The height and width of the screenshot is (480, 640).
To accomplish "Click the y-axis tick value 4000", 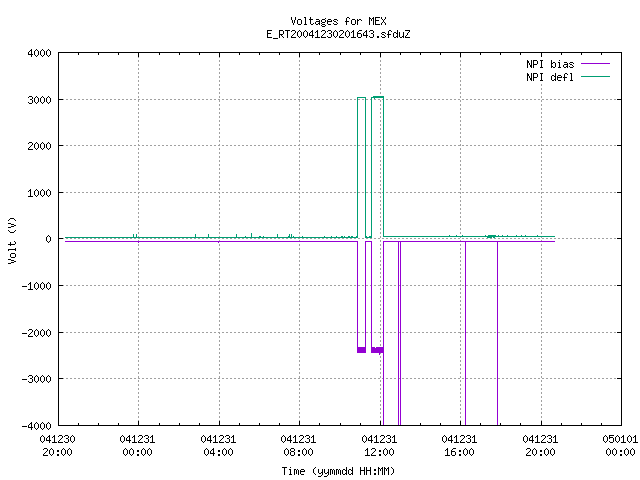I will 40,53.
